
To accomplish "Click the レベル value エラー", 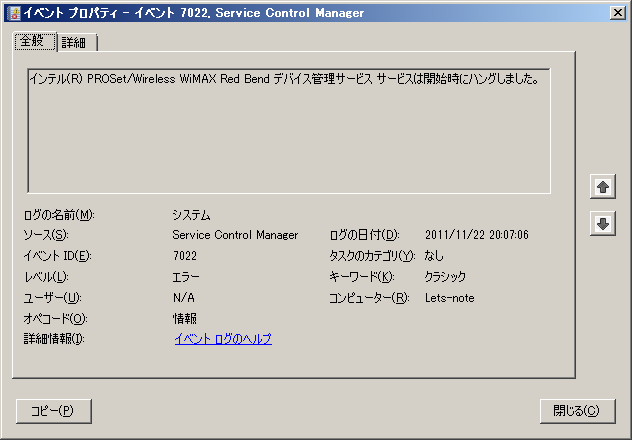I will [x=186, y=277].
